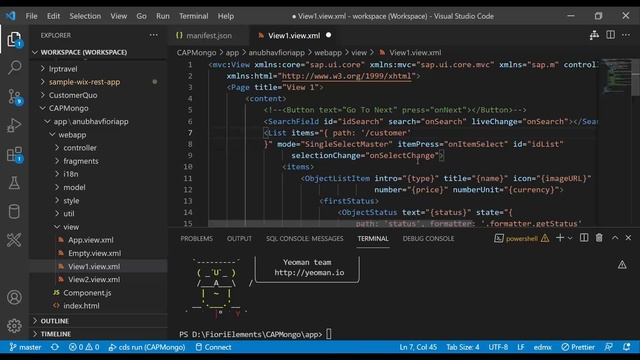Expand the CustomerQuo folder
The width and height of the screenshot is (640, 360).
[73, 95]
